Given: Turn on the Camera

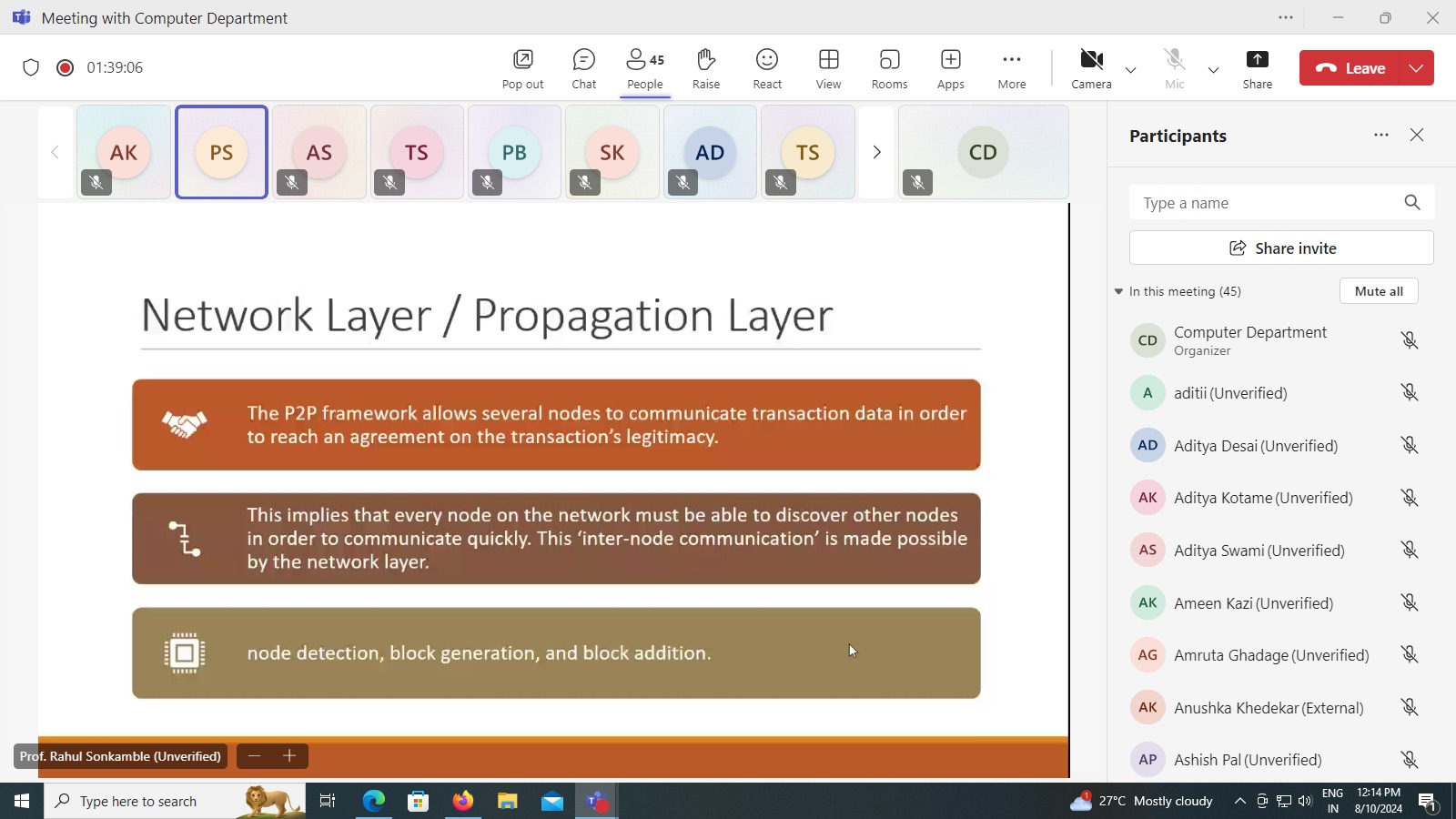Looking at the screenshot, I should (1091, 69).
